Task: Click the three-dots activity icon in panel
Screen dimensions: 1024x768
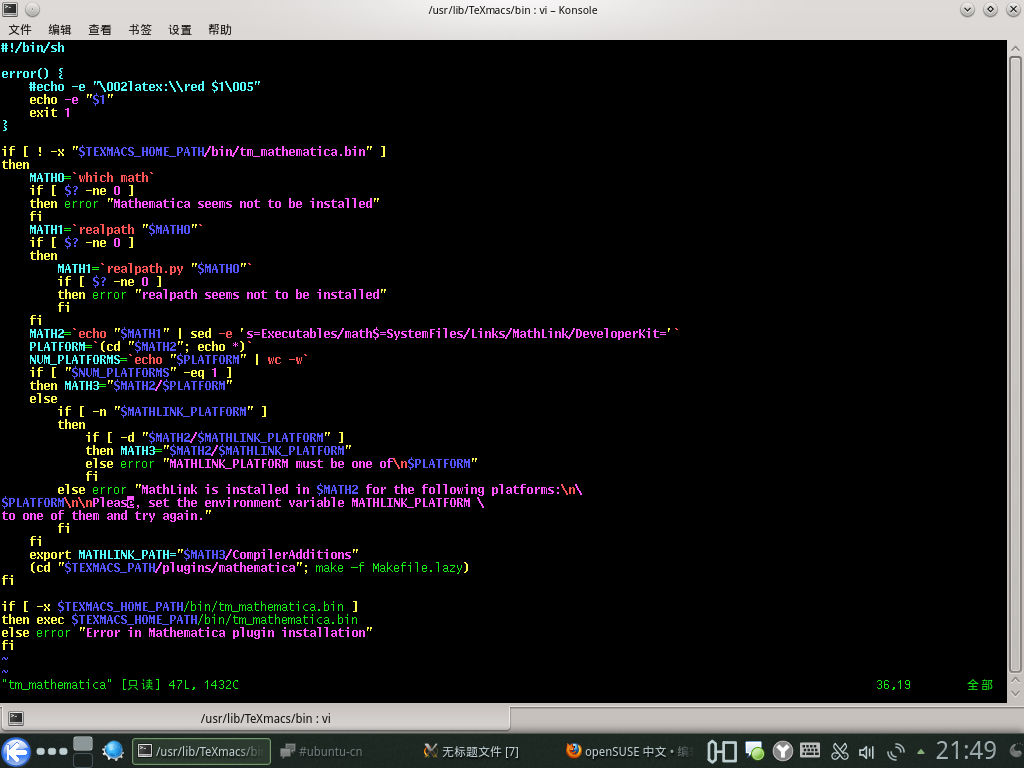Action: (x=52, y=752)
